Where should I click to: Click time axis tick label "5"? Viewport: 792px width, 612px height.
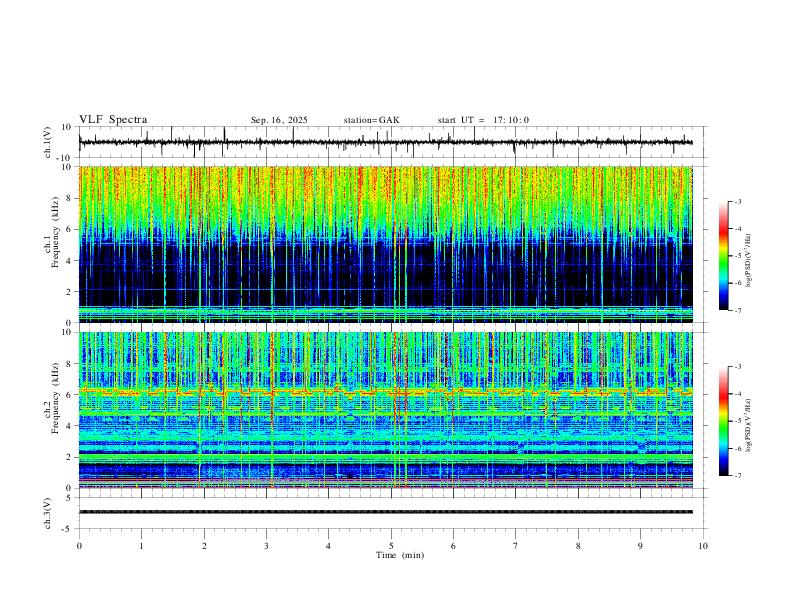point(391,546)
